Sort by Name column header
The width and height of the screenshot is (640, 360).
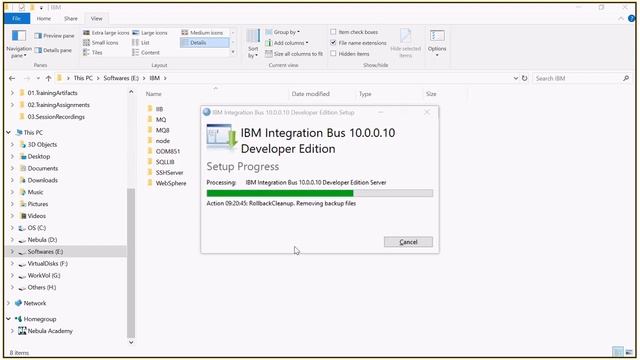(x=154, y=94)
